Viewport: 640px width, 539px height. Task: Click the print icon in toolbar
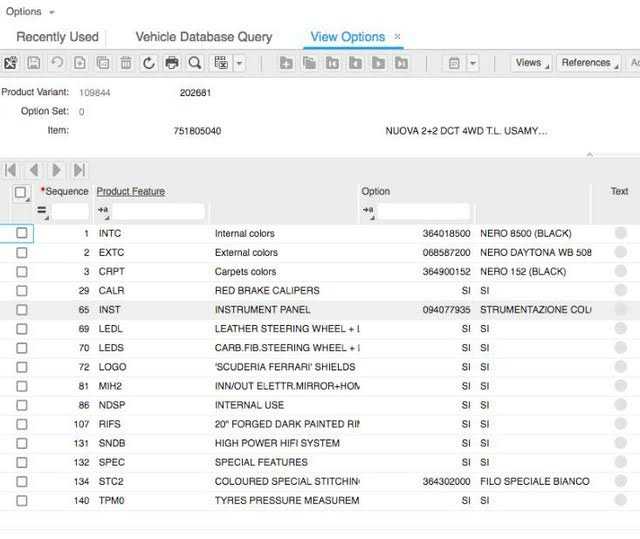pyautogui.click(x=172, y=63)
